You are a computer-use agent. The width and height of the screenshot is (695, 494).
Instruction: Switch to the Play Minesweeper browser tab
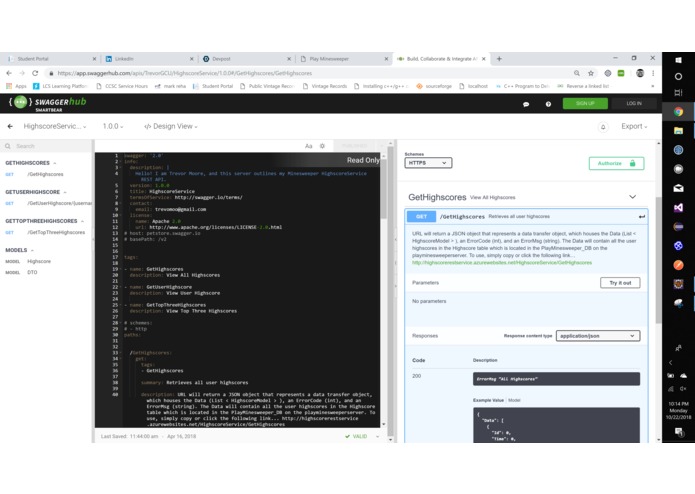click(x=344, y=58)
